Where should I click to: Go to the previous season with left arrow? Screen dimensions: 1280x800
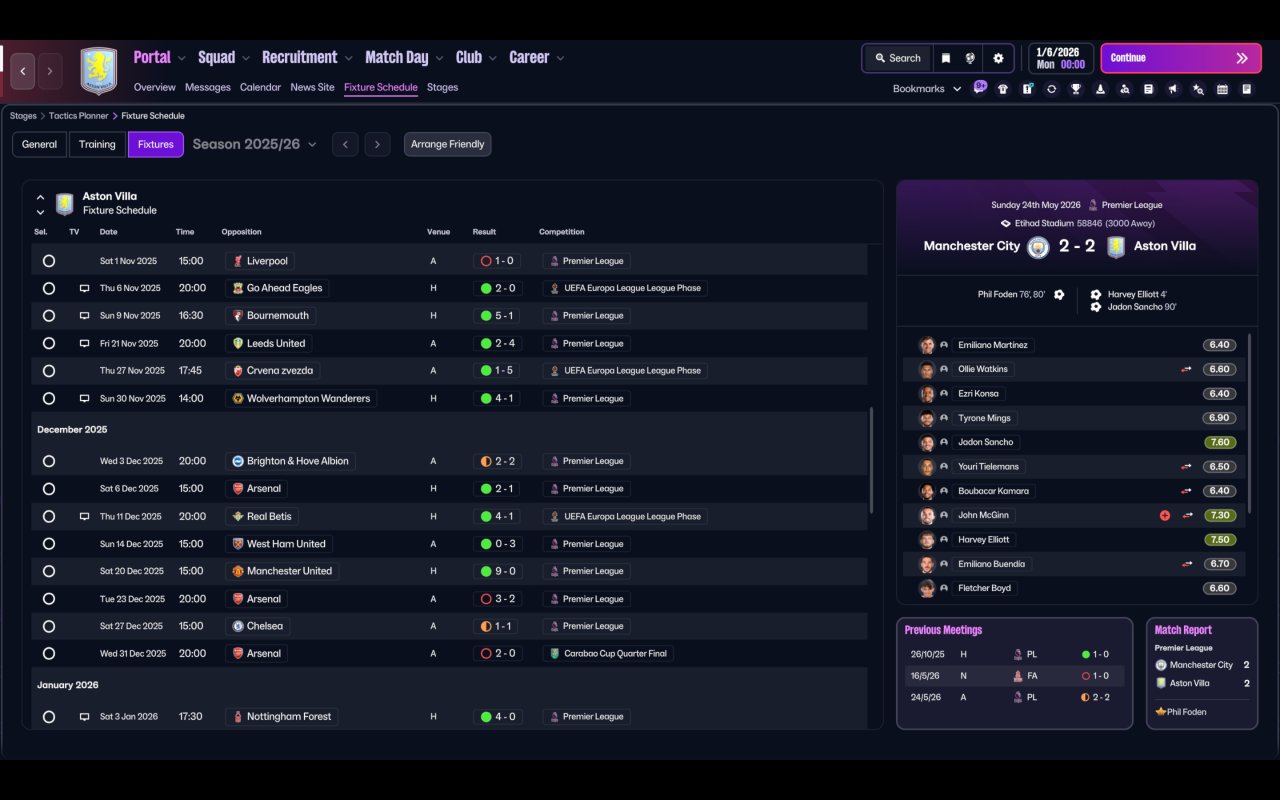pyautogui.click(x=345, y=144)
